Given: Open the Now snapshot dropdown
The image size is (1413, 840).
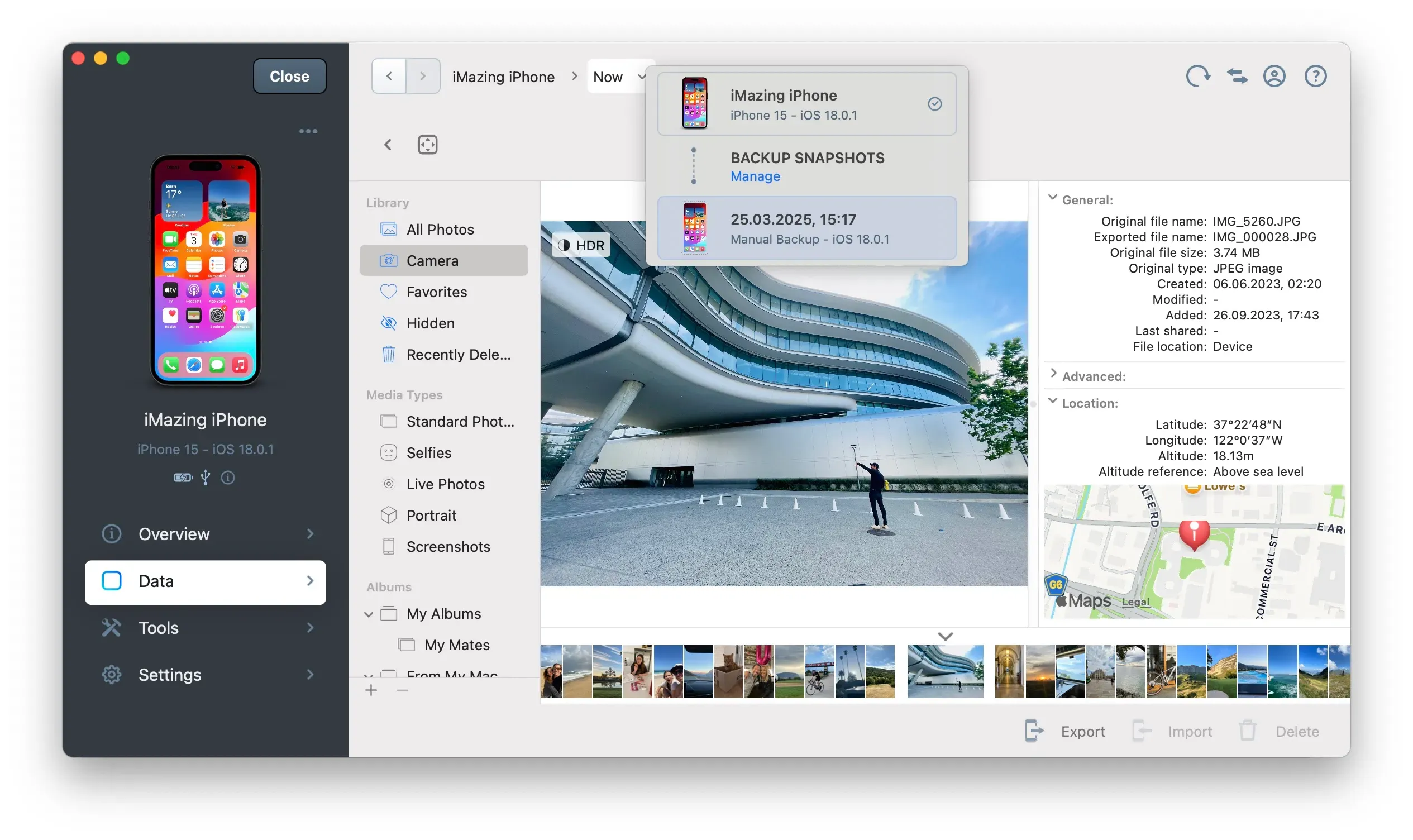Looking at the screenshot, I should (617, 77).
